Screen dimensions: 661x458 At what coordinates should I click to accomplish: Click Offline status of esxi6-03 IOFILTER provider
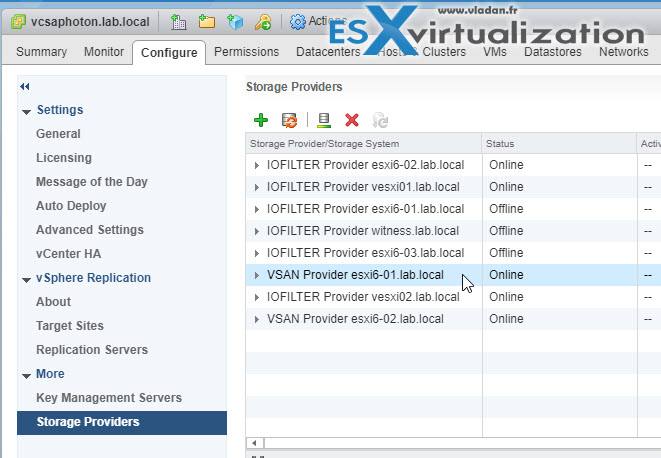[x=506, y=253]
